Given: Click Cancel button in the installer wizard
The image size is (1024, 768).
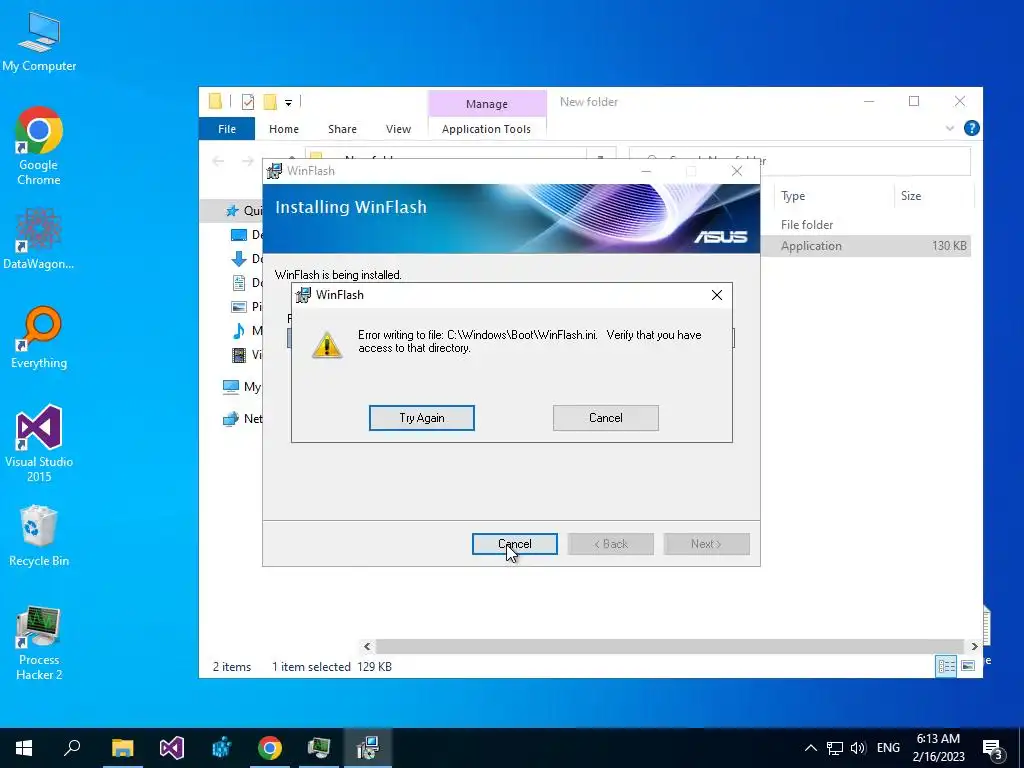Looking at the screenshot, I should point(515,544).
